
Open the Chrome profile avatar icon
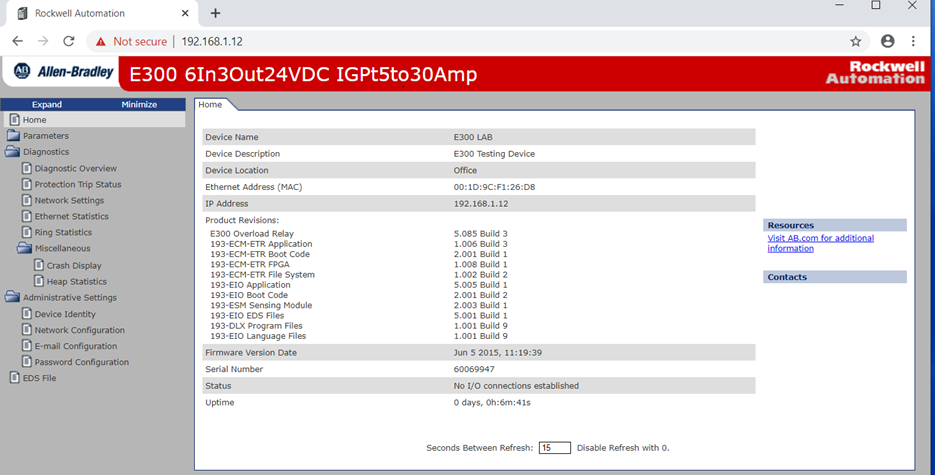(887, 41)
